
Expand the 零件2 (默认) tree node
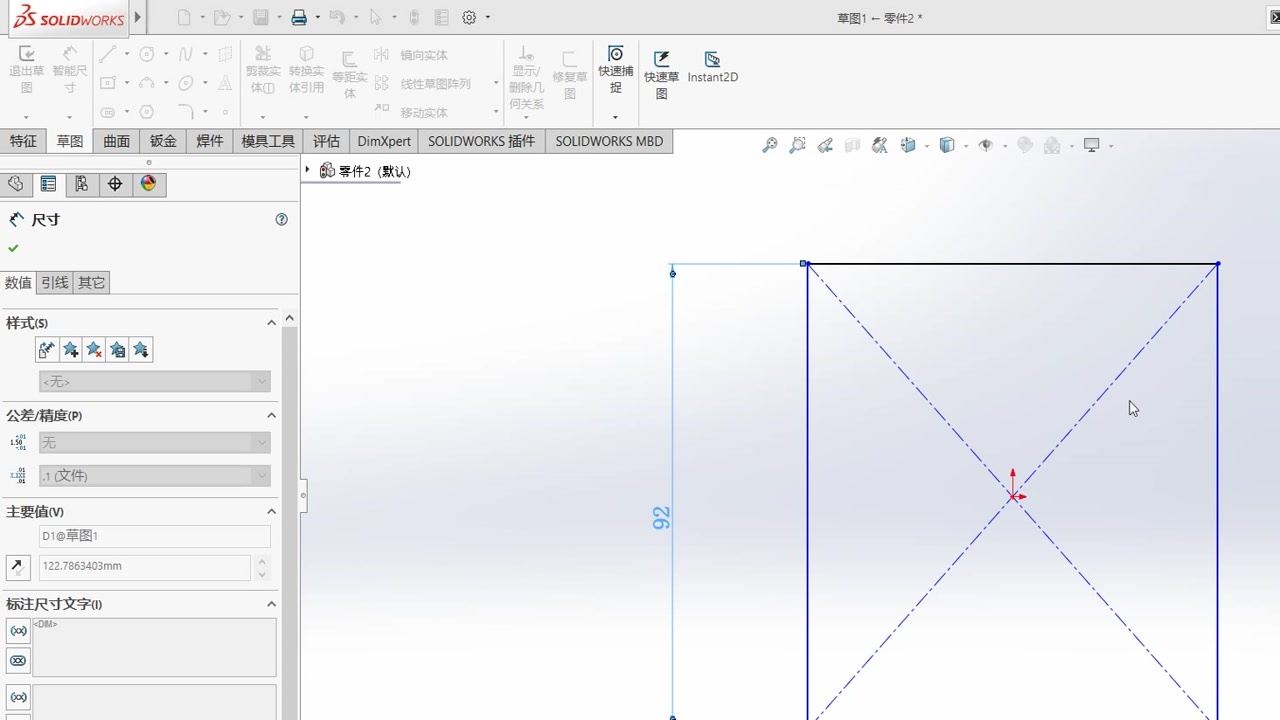[x=308, y=171]
